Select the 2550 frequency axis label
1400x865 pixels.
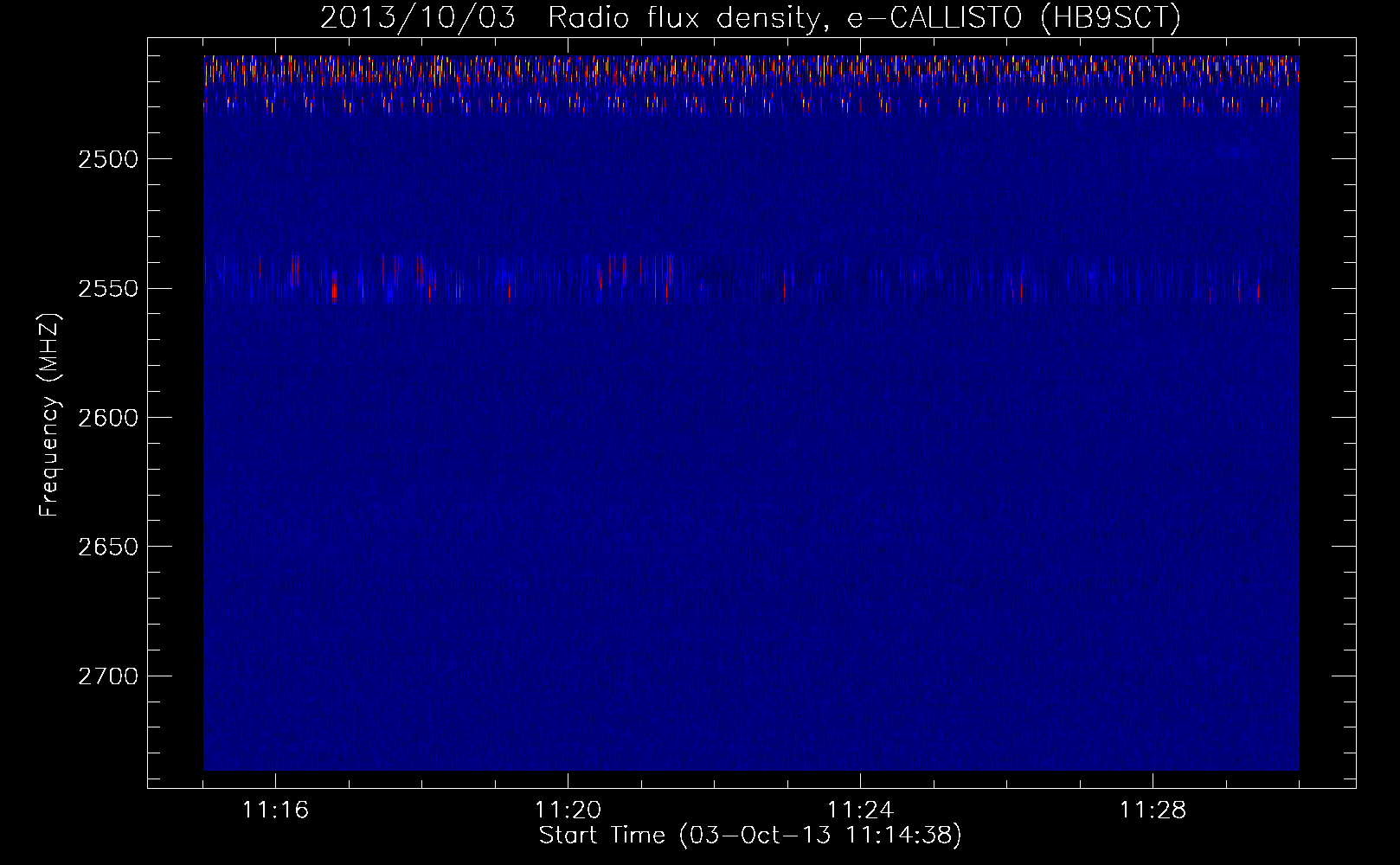[x=107, y=288]
